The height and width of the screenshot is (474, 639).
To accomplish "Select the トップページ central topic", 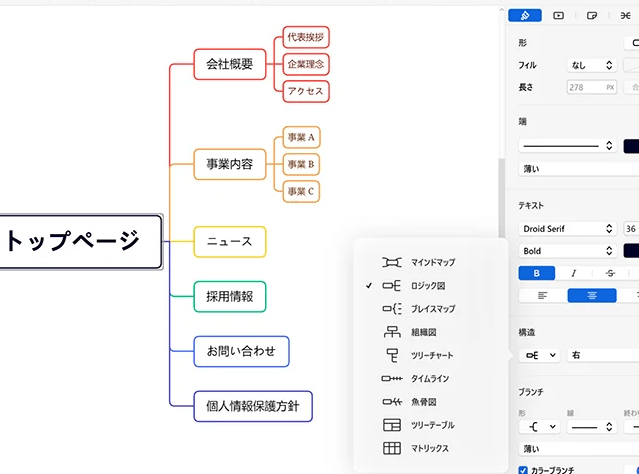I will (x=81, y=242).
